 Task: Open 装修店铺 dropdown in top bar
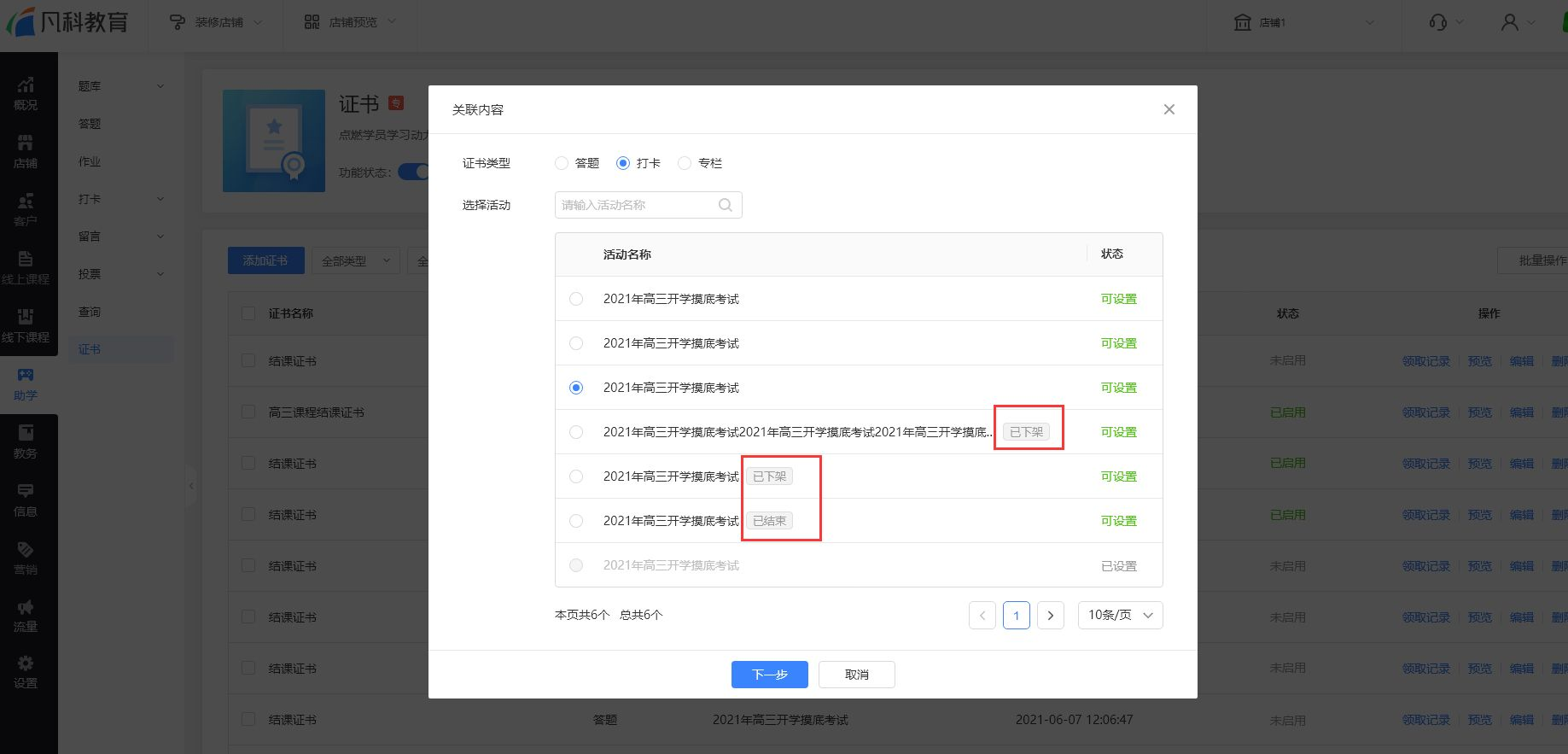click(x=216, y=22)
